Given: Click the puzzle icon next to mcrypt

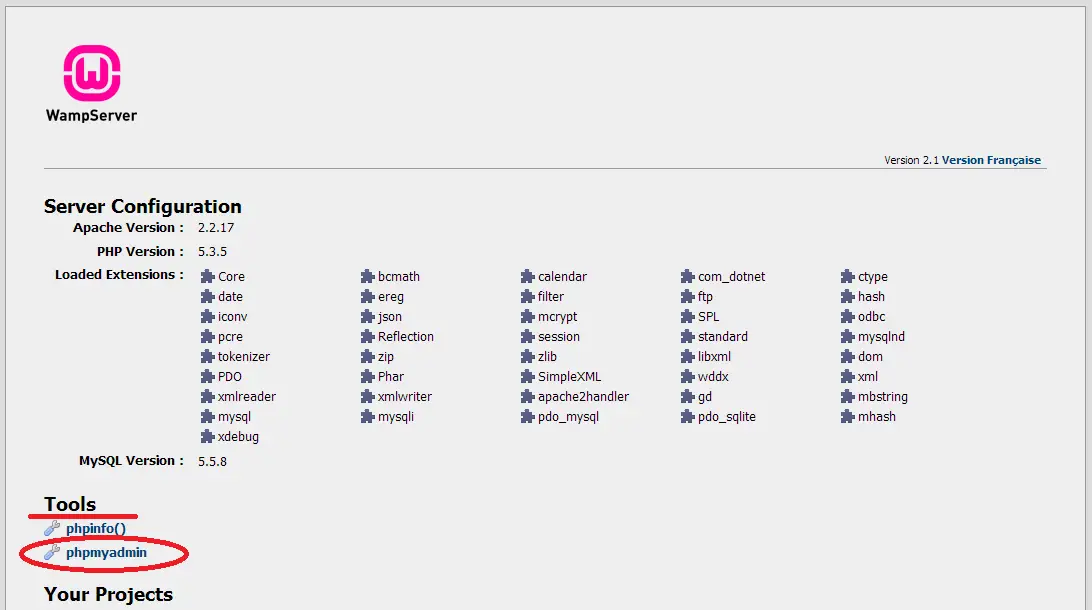Looking at the screenshot, I should click(528, 317).
